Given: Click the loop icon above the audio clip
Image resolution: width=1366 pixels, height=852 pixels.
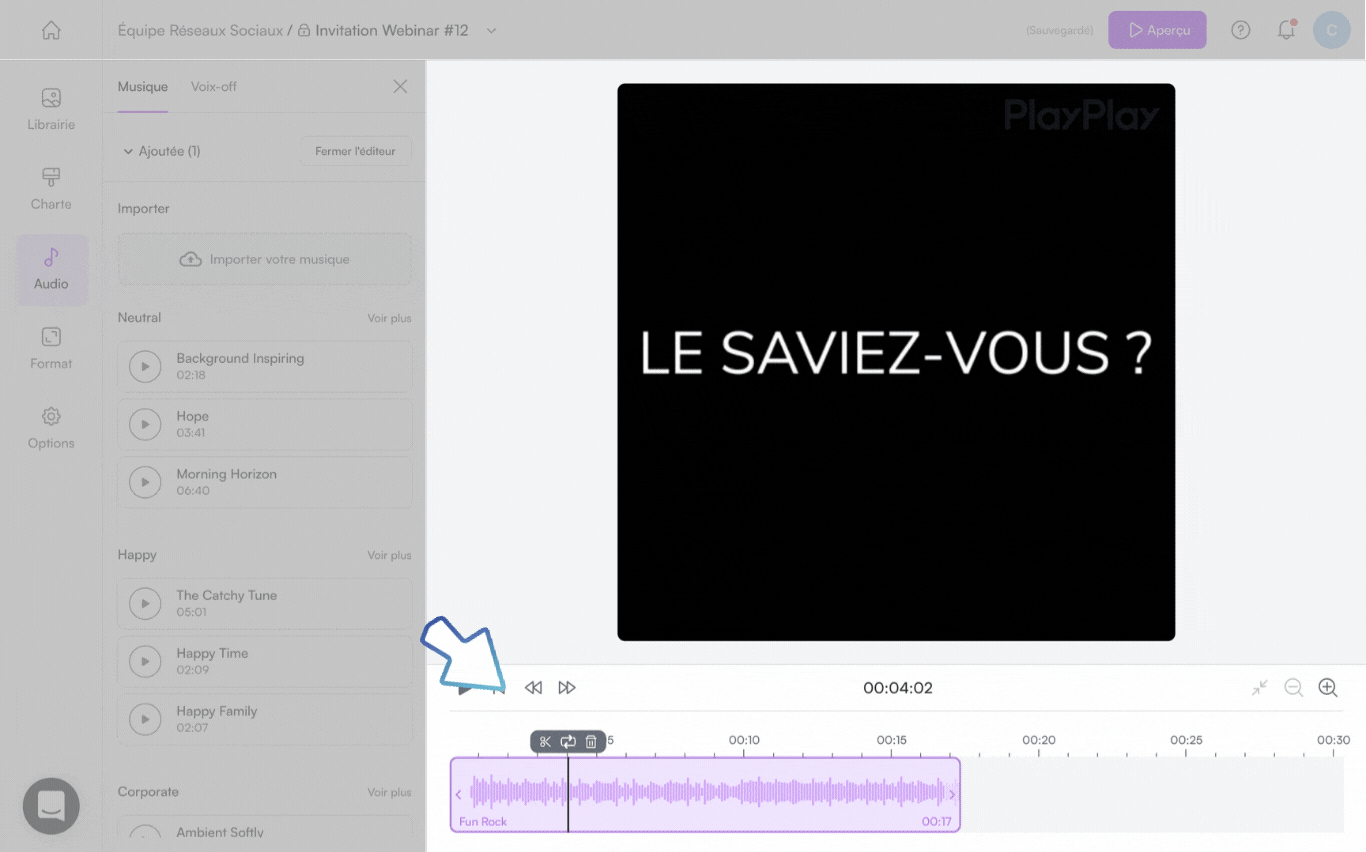Looking at the screenshot, I should [x=568, y=741].
